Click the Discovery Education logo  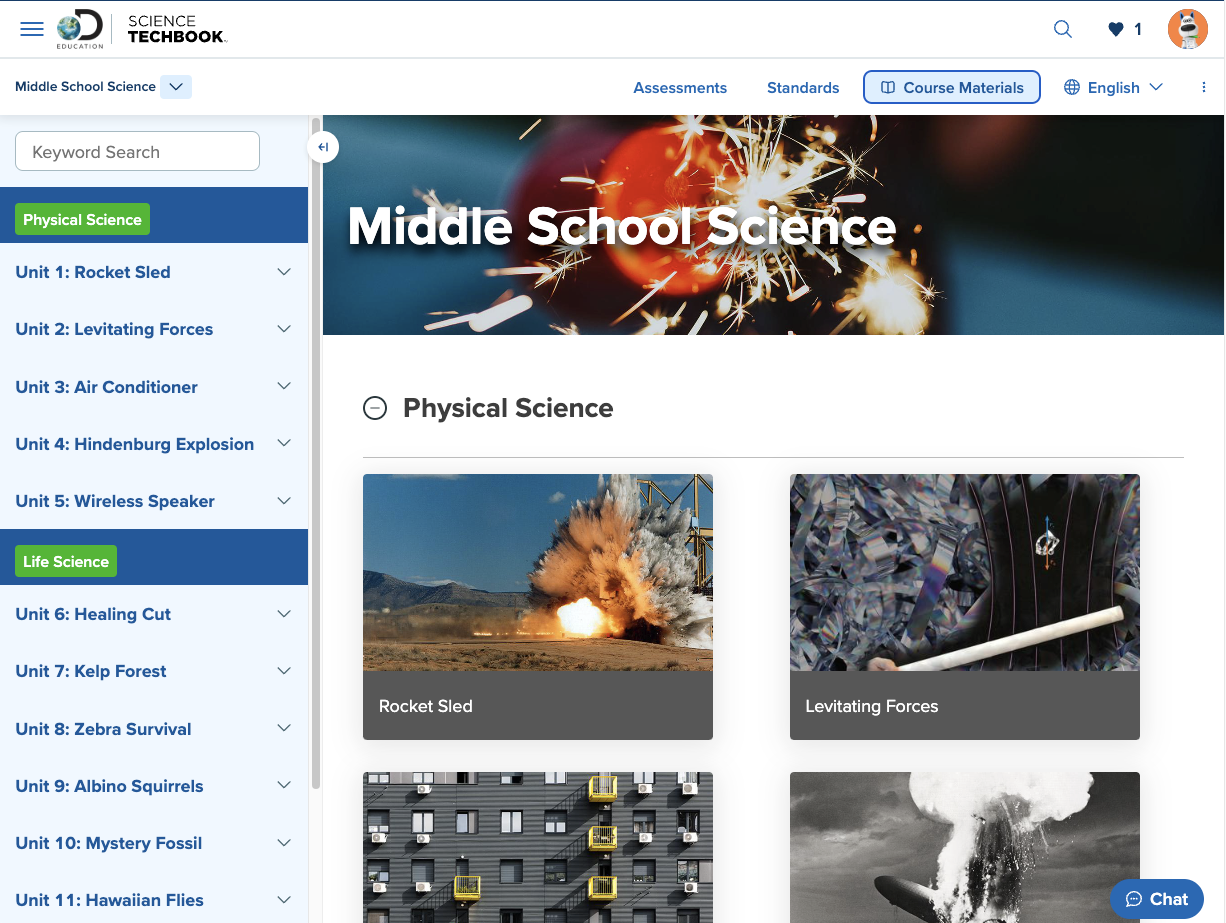[x=81, y=30]
